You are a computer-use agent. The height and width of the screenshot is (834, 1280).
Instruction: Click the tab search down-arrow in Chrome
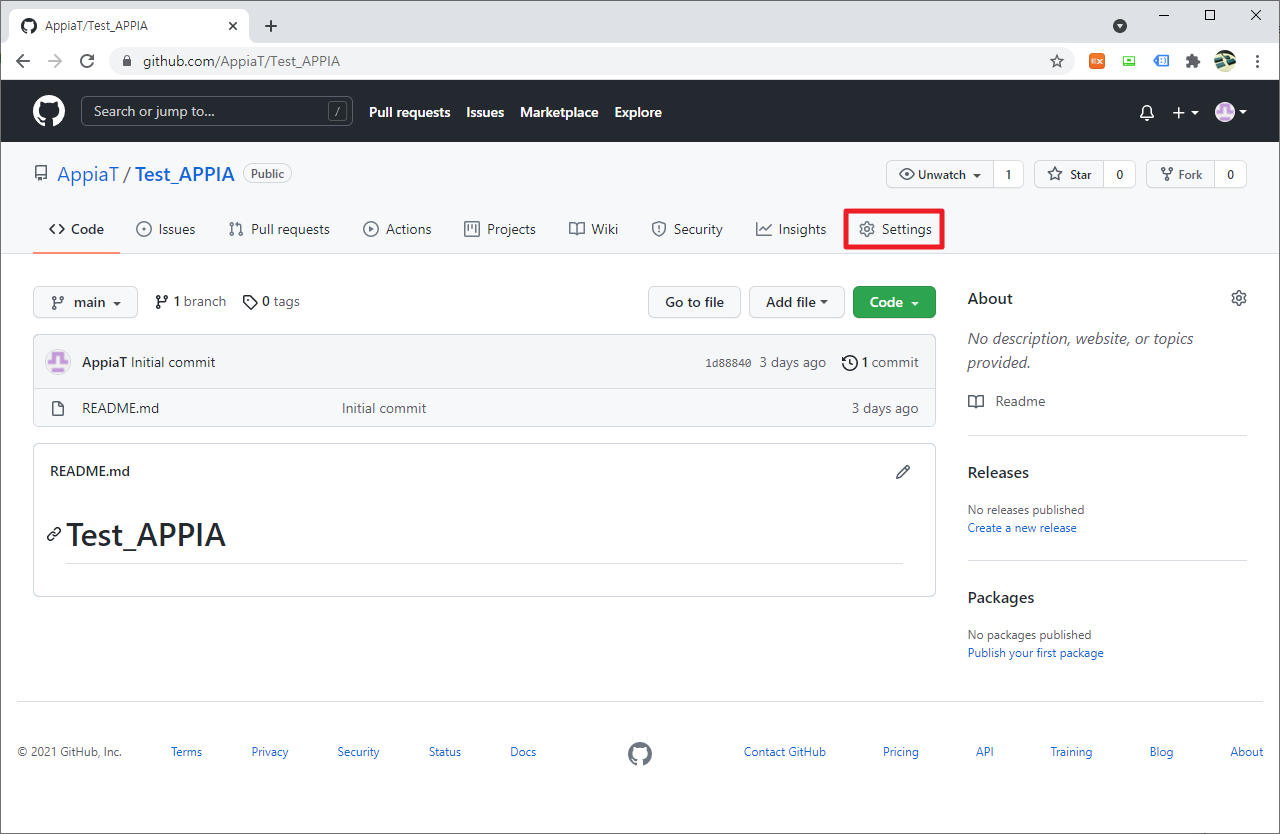pos(1120,26)
